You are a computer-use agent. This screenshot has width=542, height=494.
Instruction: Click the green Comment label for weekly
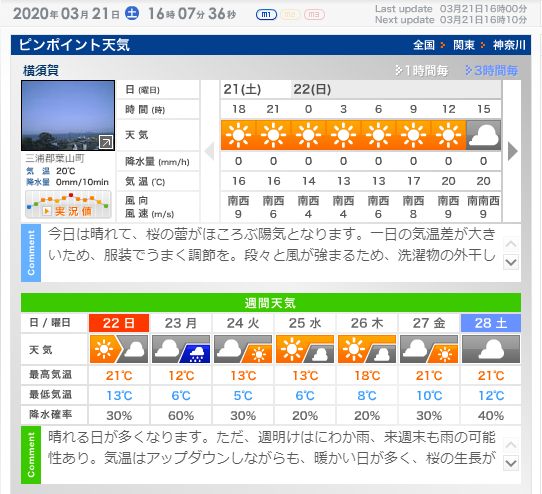click(31, 455)
